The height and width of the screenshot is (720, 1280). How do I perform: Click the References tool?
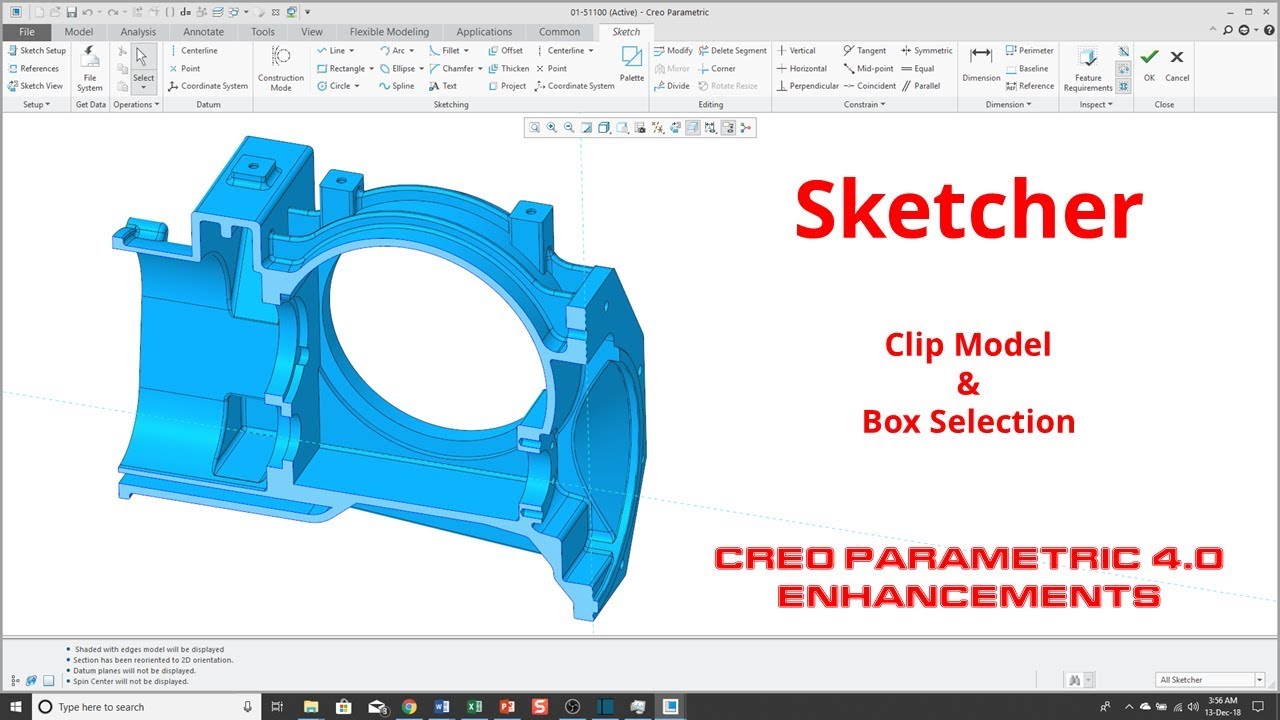(x=33, y=68)
